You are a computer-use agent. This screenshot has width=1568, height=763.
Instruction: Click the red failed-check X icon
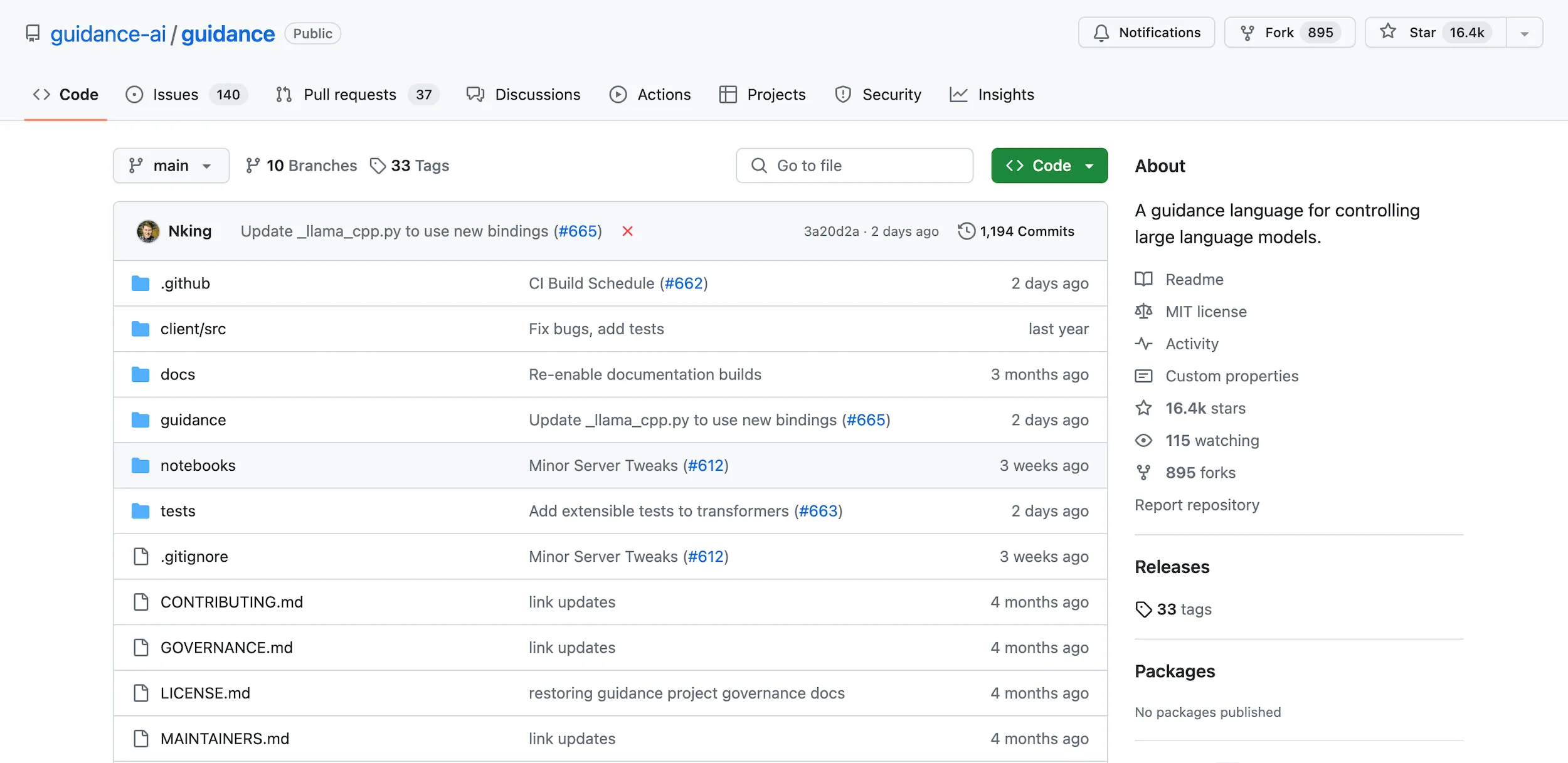point(627,231)
